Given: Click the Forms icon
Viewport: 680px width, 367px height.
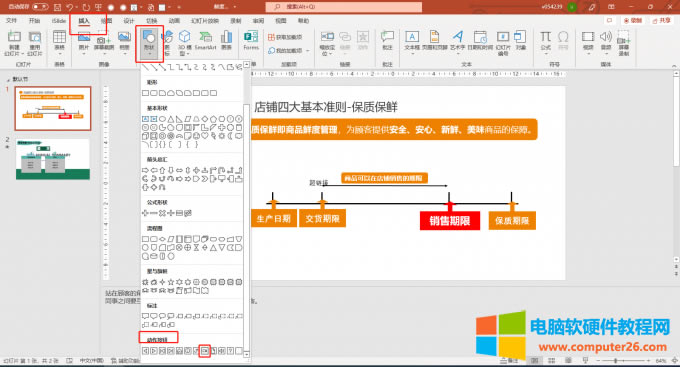Looking at the screenshot, I should (251, 40).
